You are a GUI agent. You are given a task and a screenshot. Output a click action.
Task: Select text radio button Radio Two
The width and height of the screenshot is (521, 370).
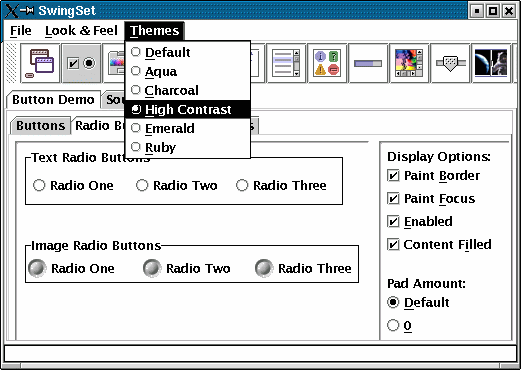[177, 185]
